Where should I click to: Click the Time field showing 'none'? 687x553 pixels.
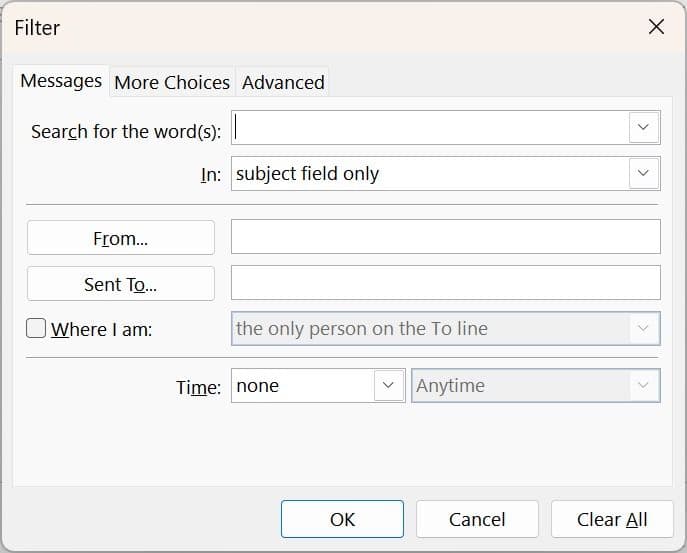click(x=302, y=386)
